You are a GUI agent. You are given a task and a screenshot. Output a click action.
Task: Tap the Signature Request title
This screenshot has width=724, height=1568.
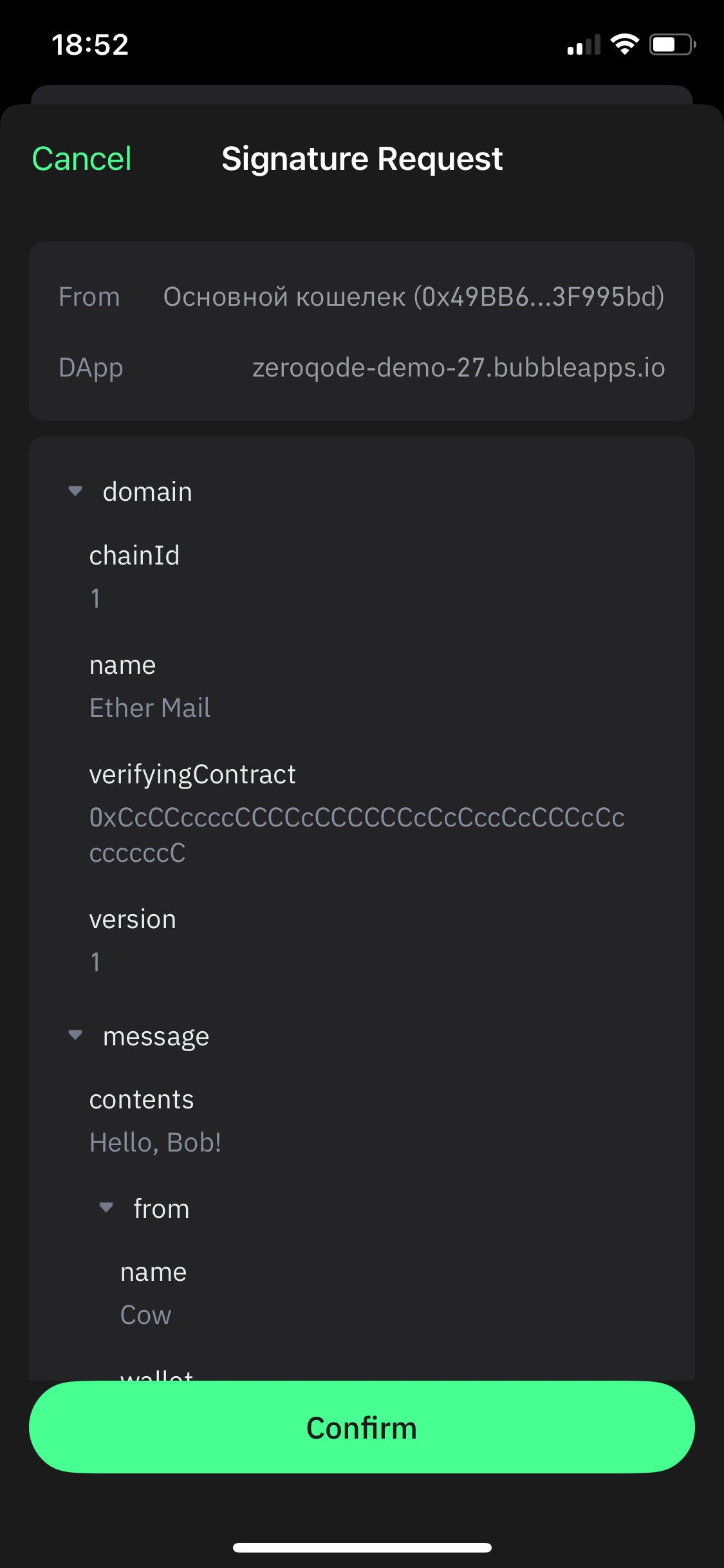pyautogui.click(x=362, y=158)
